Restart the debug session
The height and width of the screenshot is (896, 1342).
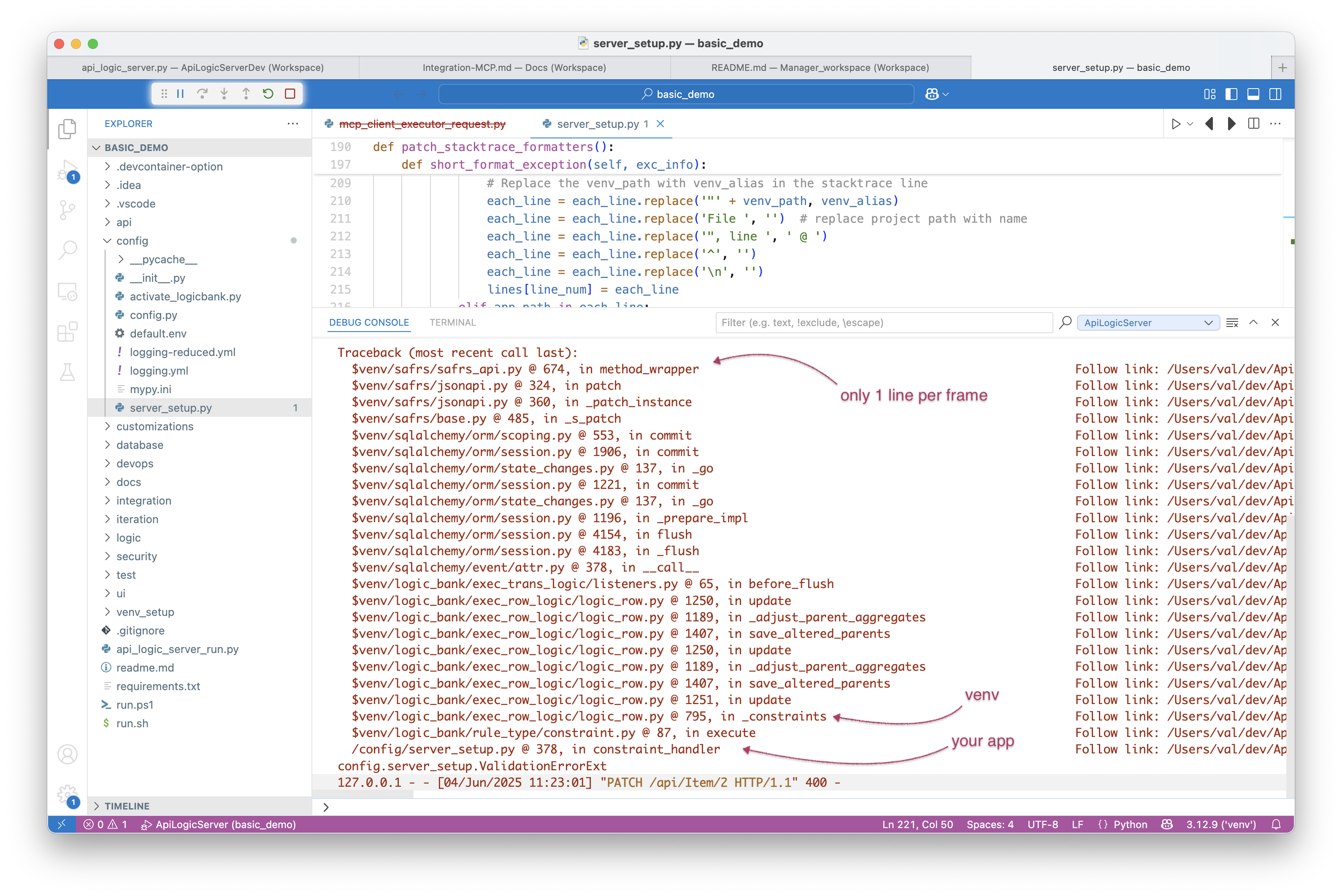268,94
